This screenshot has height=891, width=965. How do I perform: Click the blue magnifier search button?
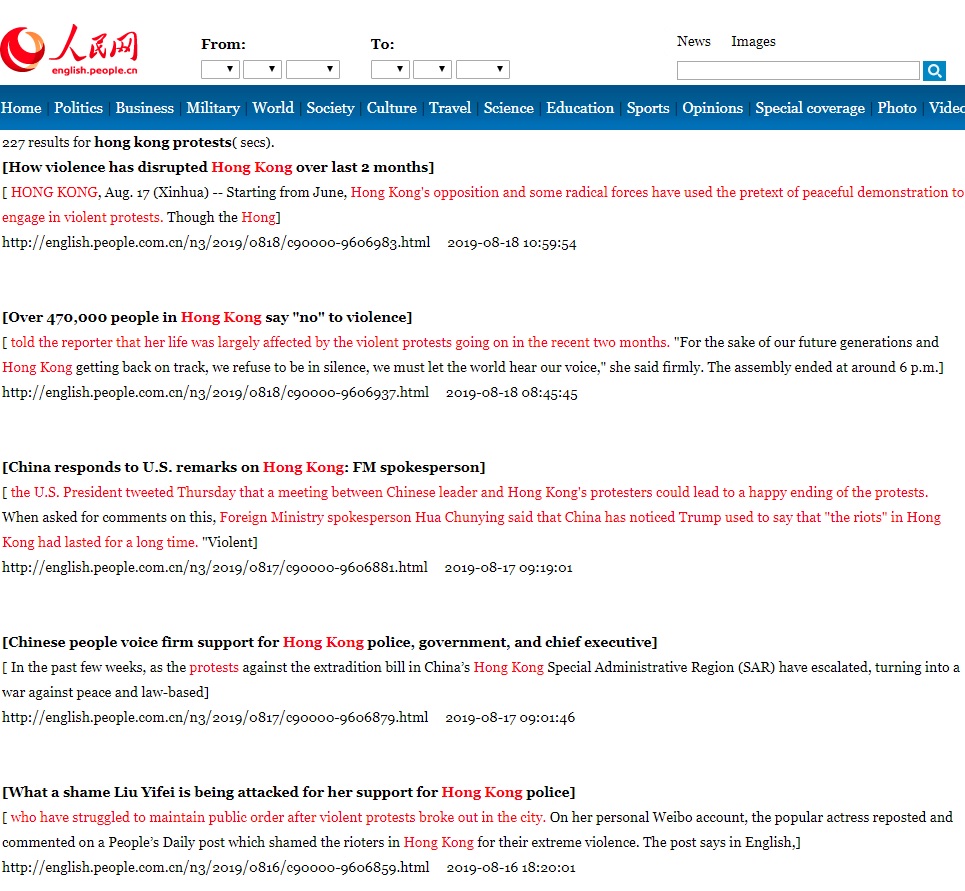click(934, 71)
